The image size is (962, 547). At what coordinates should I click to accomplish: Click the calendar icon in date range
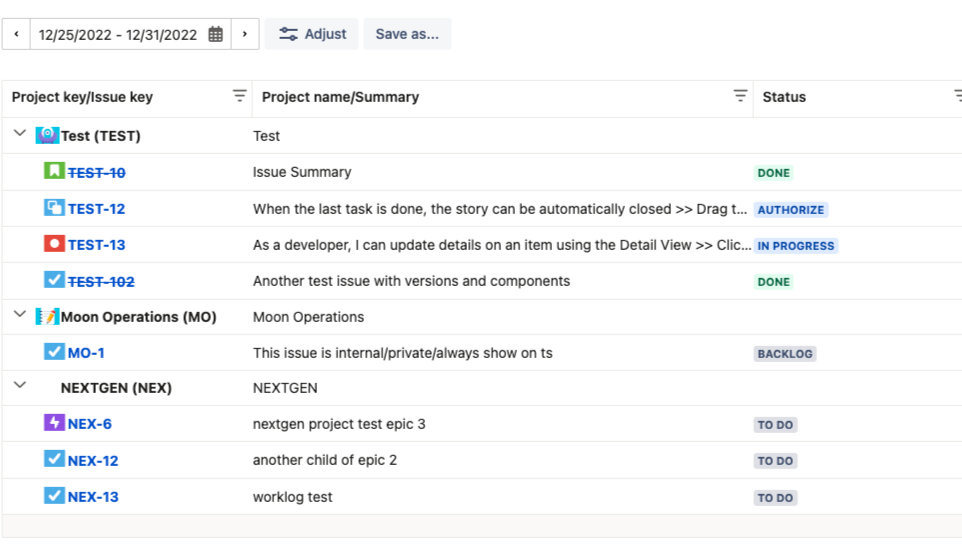click(x=216, y=34)
